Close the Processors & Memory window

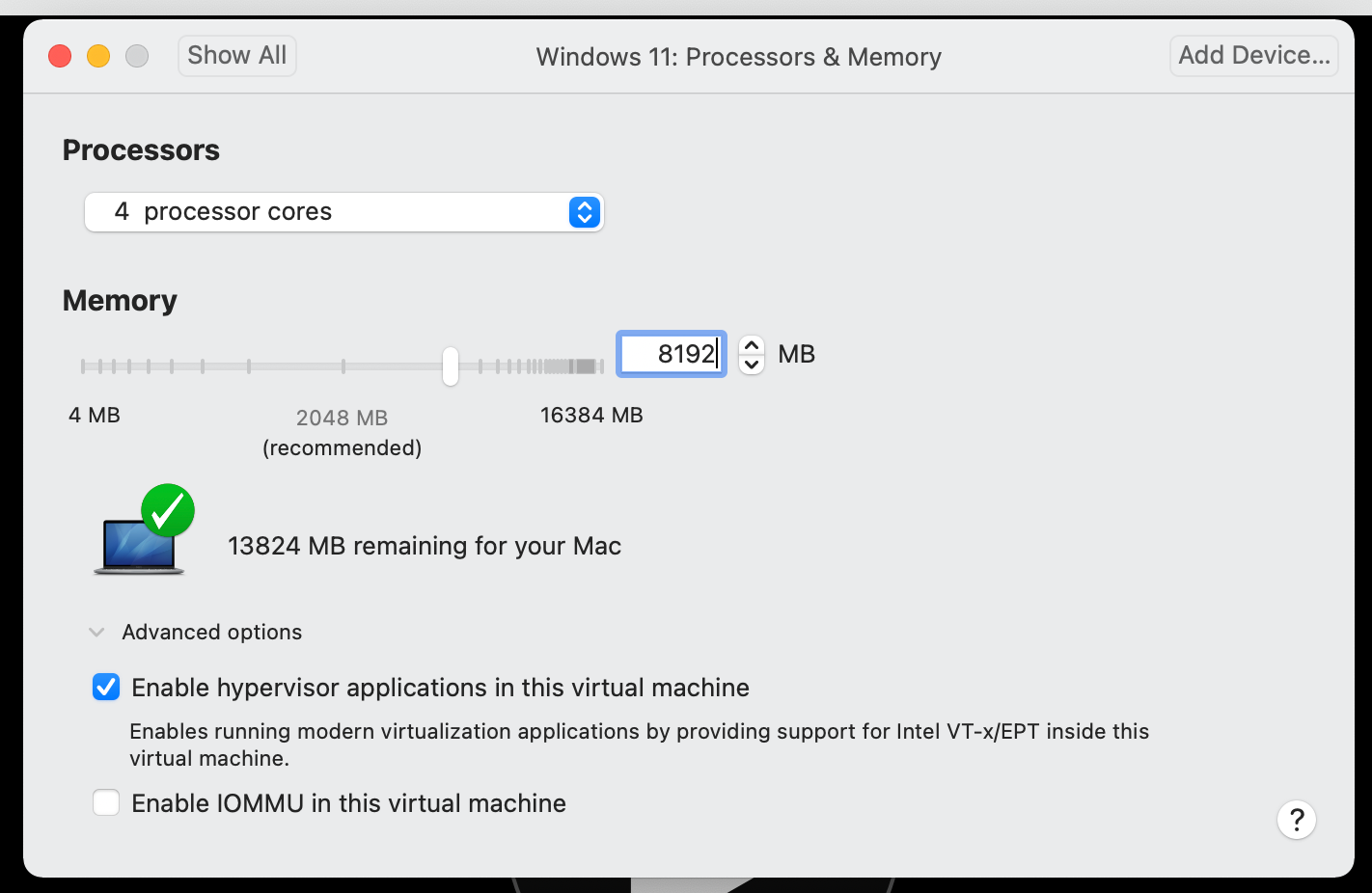60,56
